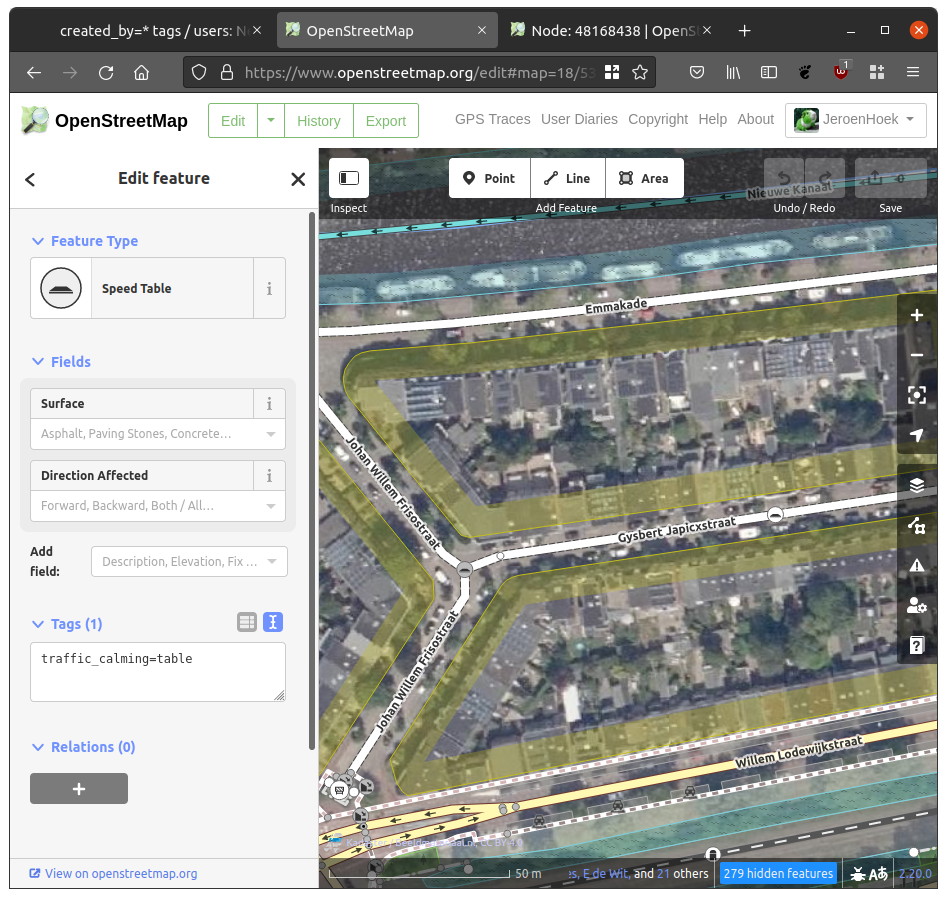Switch tags to list view
The height and width of the screenshot is (898, 947).
click(x=247, y=622)
